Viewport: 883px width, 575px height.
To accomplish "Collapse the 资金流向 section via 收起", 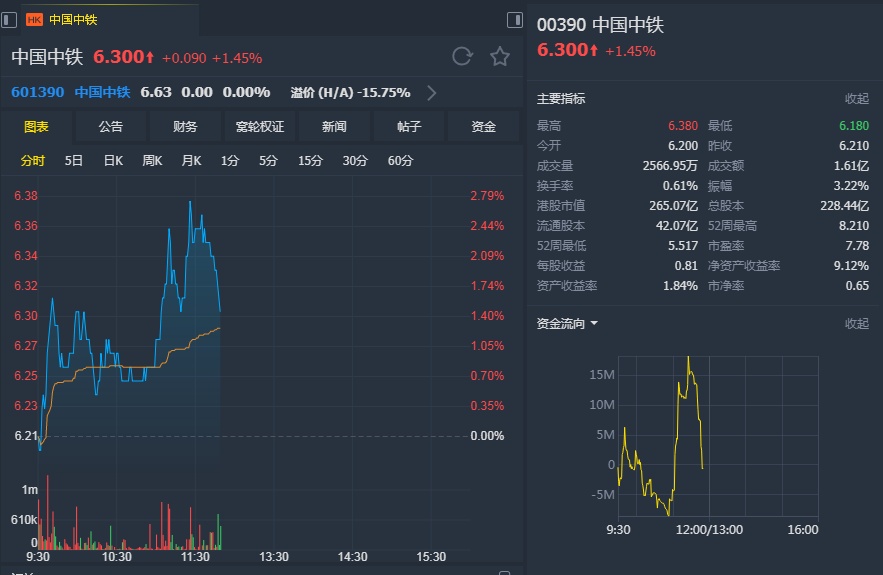I will pos(856,324).
